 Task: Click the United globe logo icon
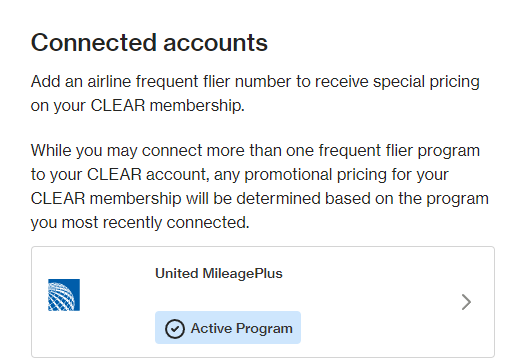(64, 295)
